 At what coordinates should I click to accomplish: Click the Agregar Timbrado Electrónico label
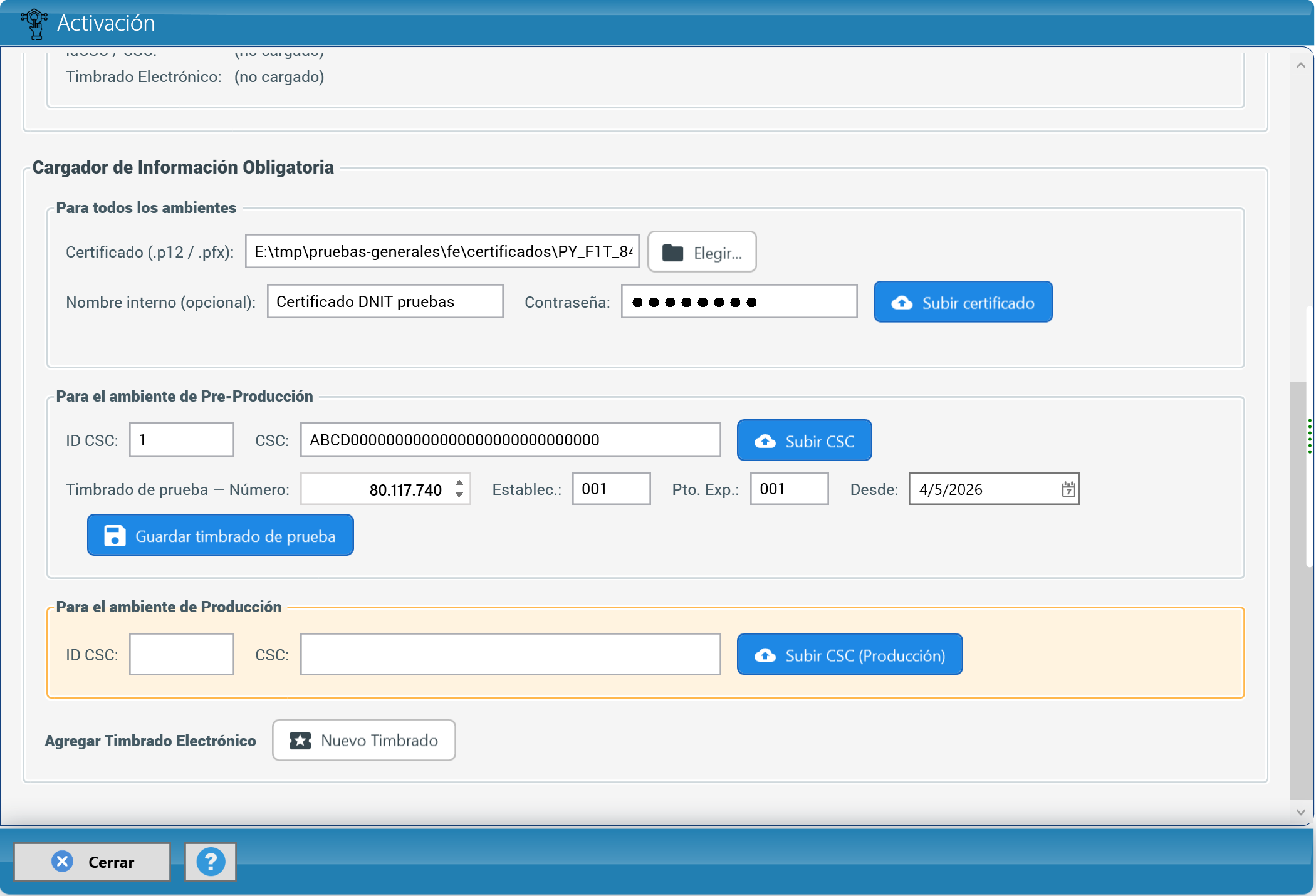[150, 741]
